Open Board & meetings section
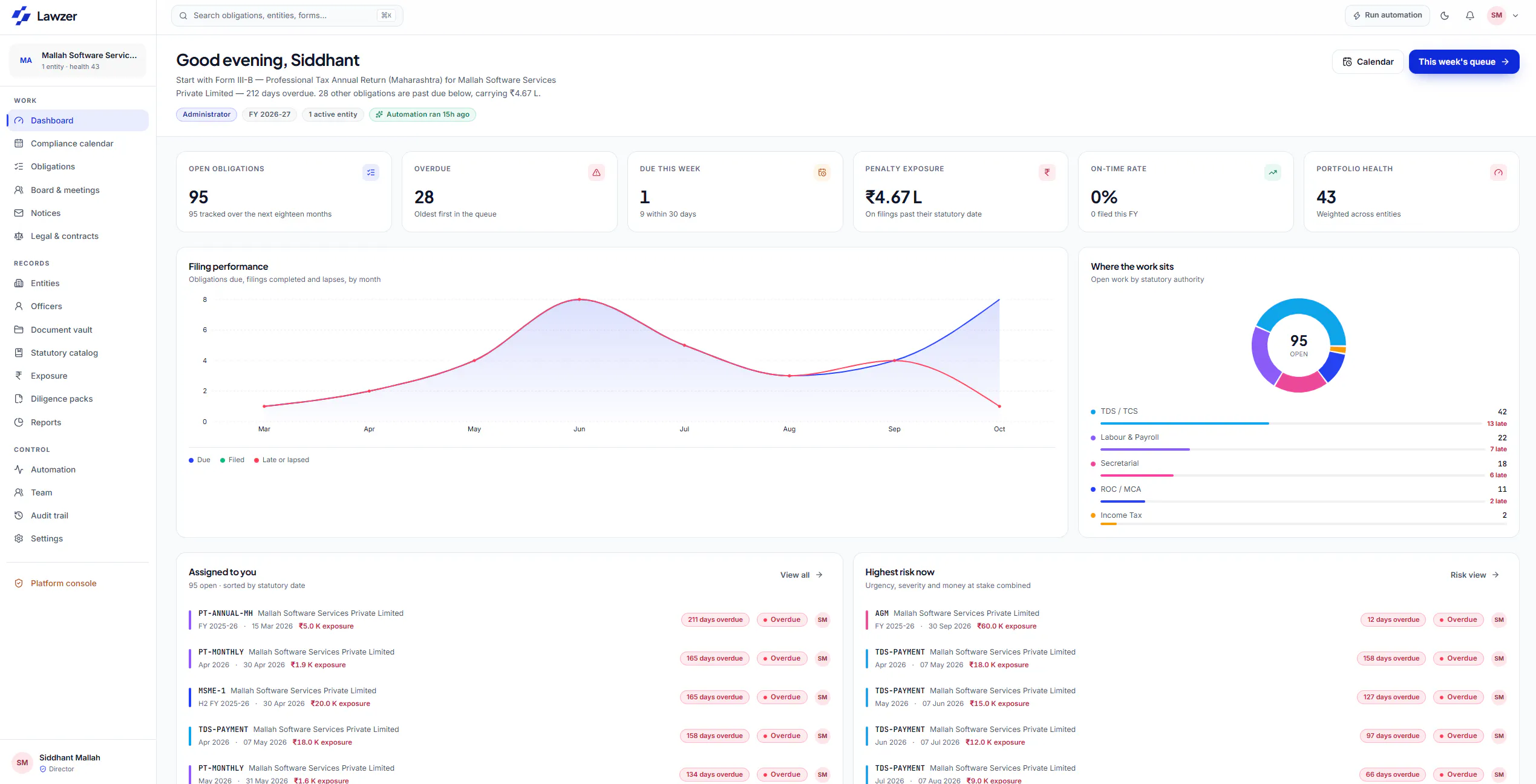 click(x=77, y=190)
